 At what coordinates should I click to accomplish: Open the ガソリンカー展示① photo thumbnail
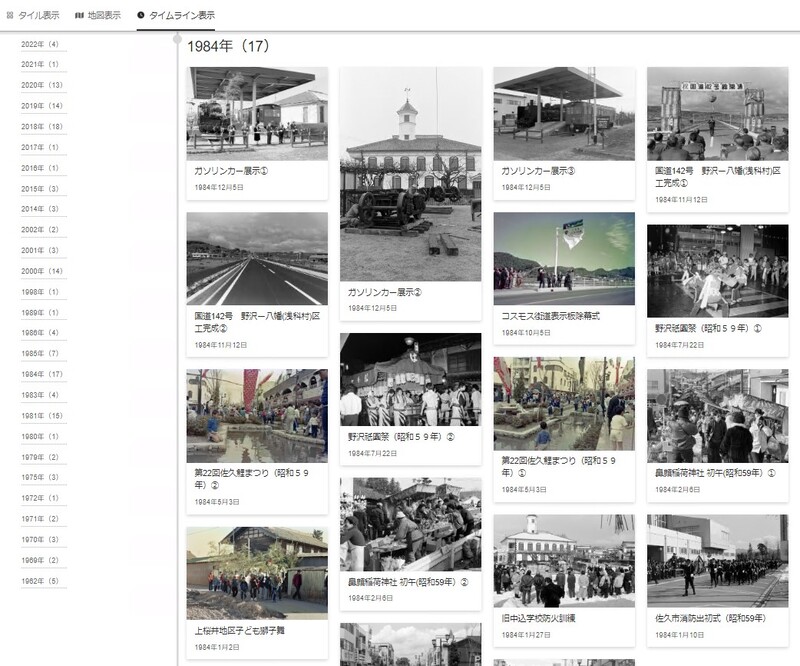pos(257,113)
